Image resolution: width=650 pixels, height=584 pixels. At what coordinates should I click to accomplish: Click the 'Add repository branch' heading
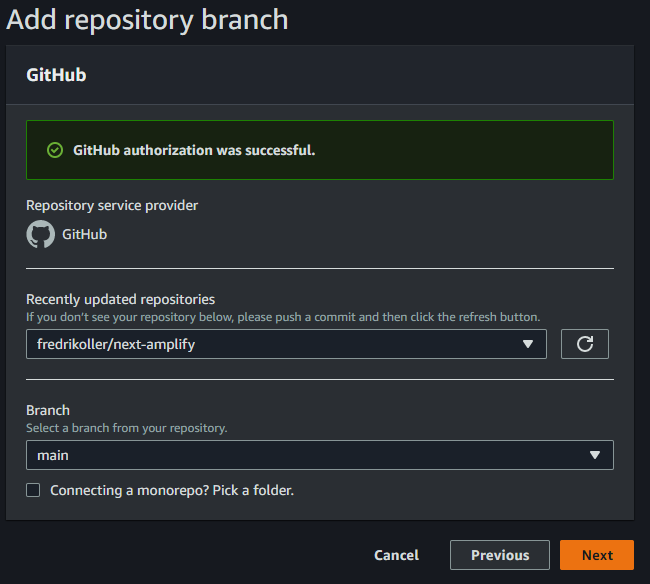[147, 20]
